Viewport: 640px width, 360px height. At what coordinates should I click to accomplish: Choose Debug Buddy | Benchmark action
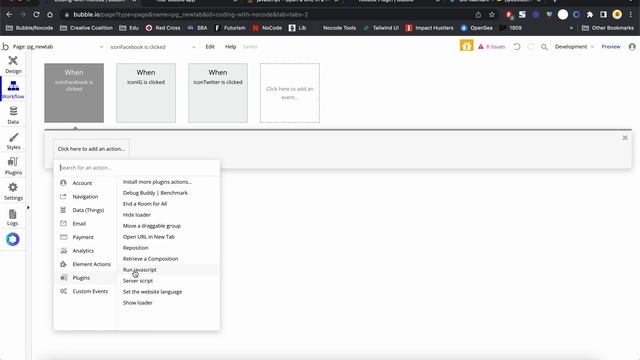coord(155,193)
